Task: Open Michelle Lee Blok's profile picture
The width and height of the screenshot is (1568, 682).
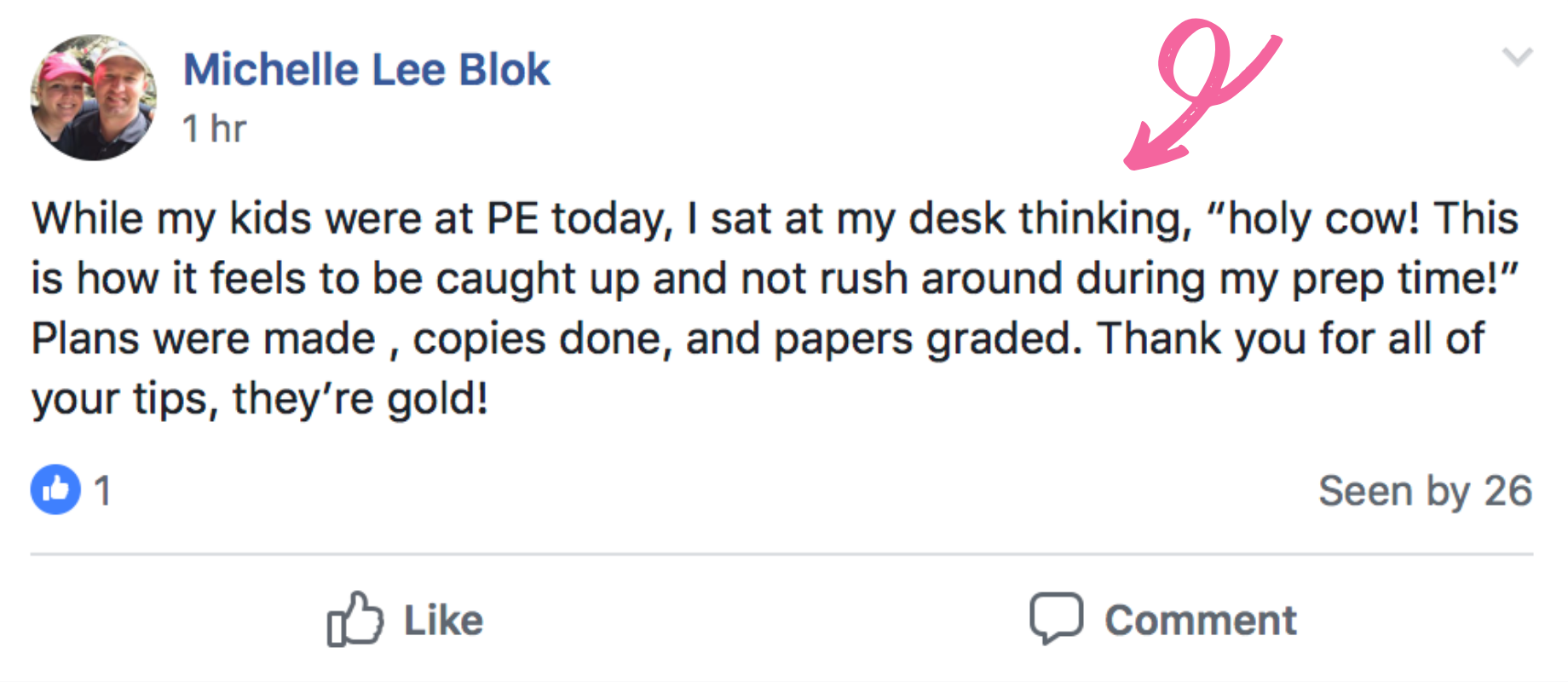Action: point(94,97)
